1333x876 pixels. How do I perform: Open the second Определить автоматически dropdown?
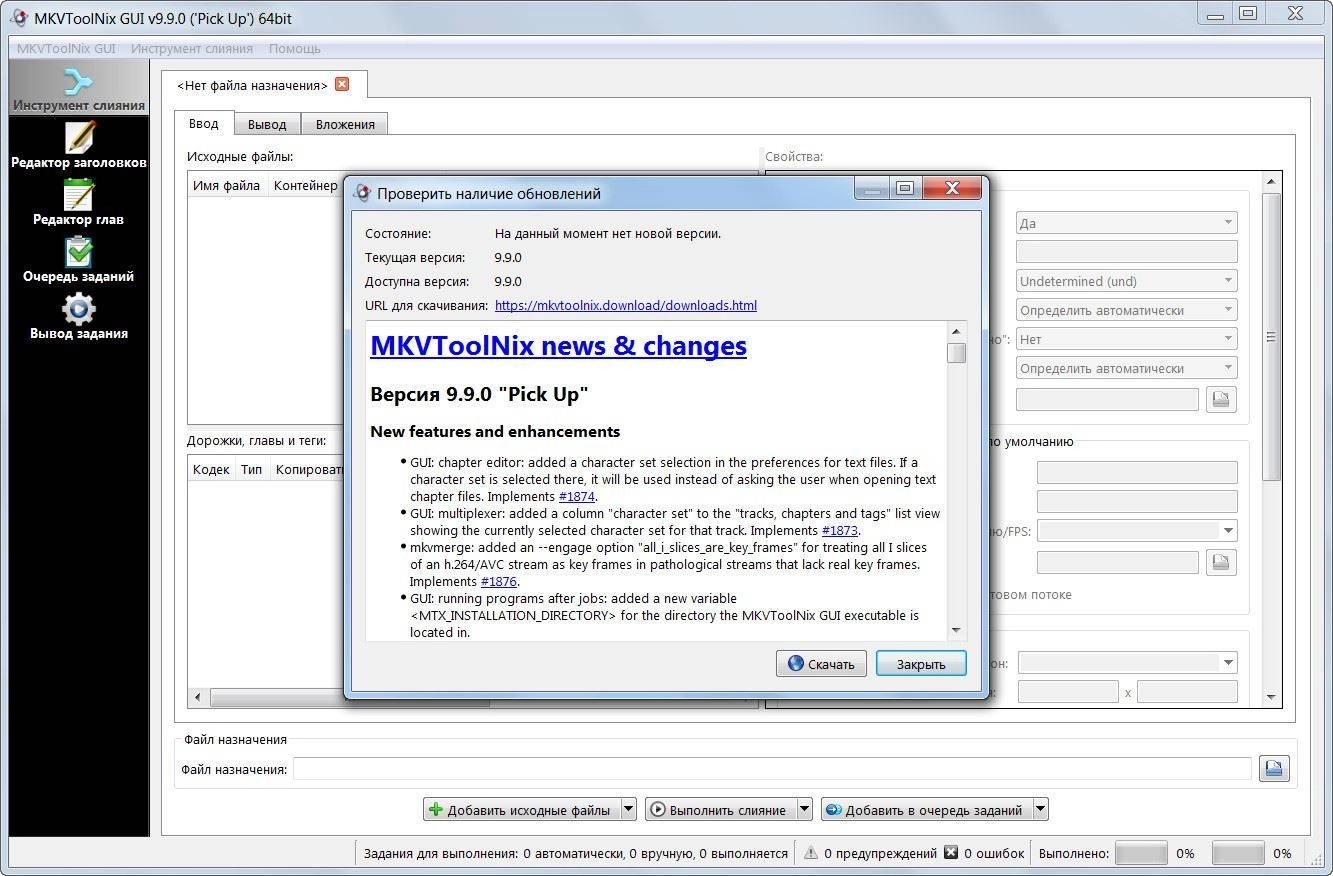coord(1127,368)
